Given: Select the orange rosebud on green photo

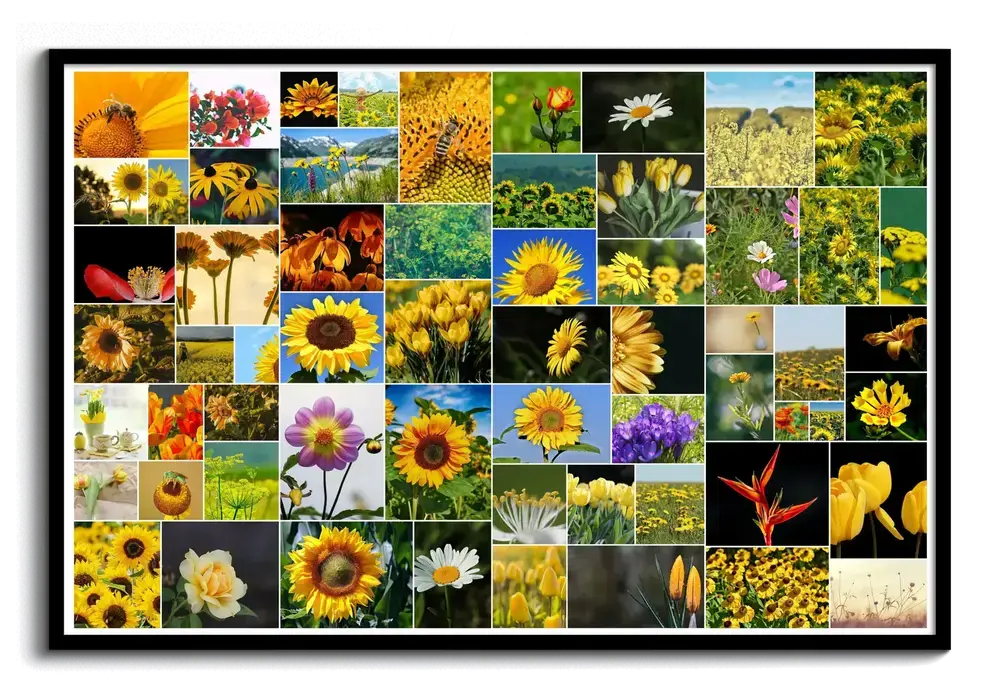Looking at the screenshot, I should (536, 112).
